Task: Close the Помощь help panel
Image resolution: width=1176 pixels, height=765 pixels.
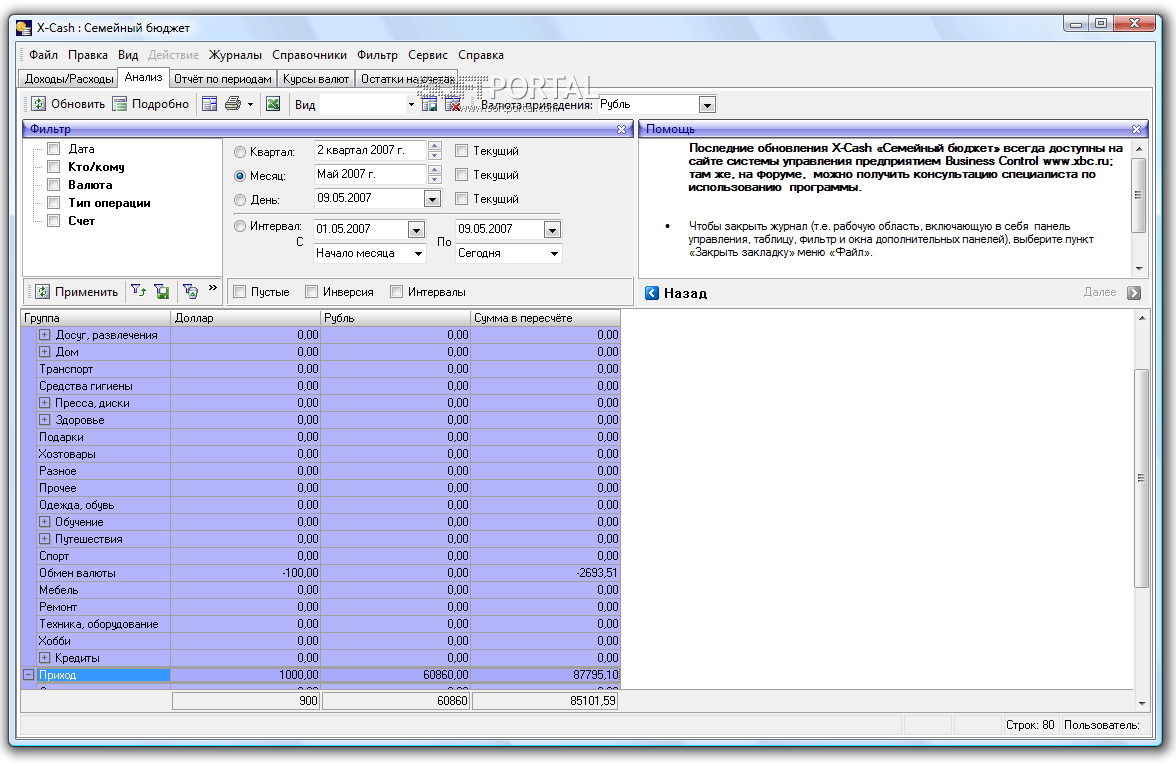Action: pyautogui.click(x=1136, y=129)
